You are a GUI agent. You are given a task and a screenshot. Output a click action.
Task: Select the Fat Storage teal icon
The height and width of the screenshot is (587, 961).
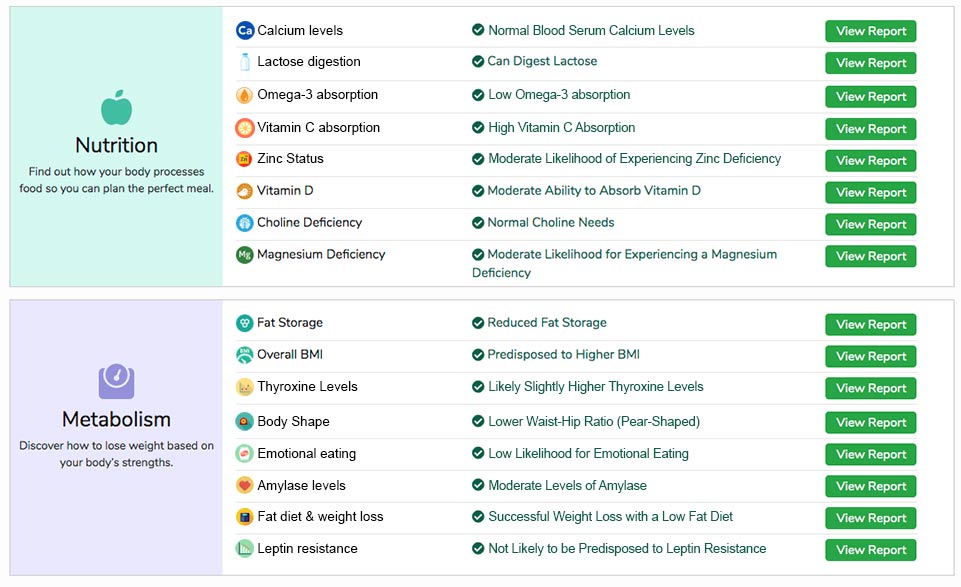point(245,323)
